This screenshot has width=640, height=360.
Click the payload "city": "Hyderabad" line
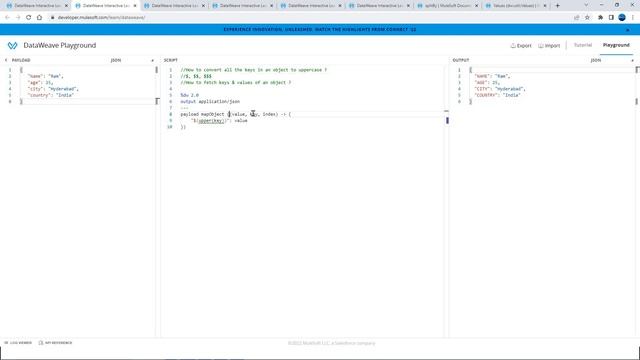pyautogui.click(x=53, y=89)
